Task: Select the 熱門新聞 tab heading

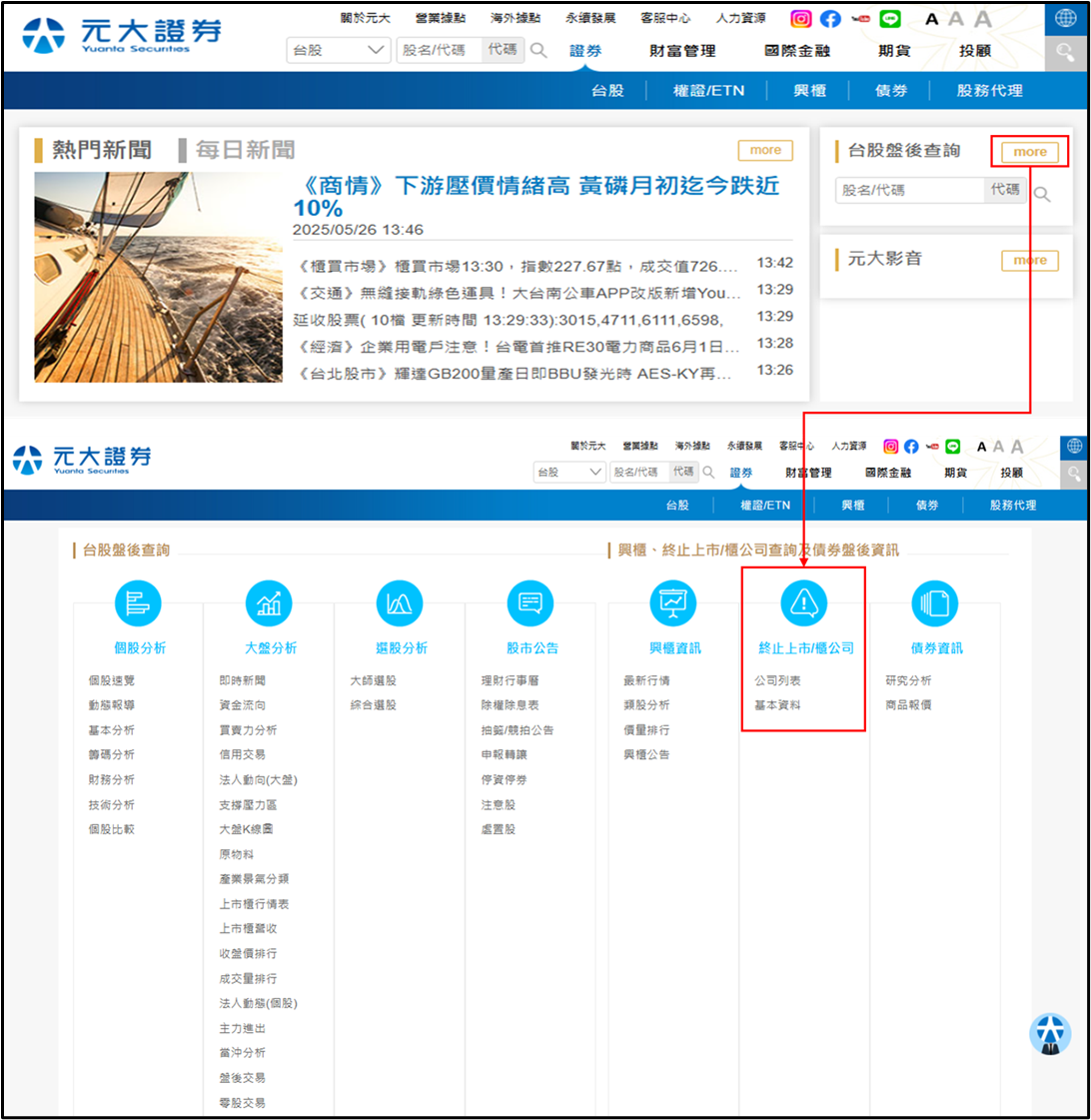Action: point(102,150)
